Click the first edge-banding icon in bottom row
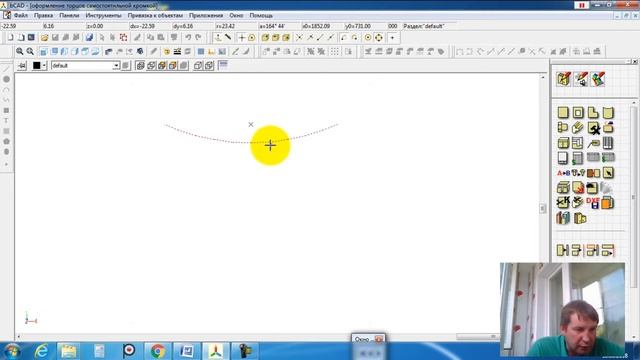 click(x=563, y=250)
